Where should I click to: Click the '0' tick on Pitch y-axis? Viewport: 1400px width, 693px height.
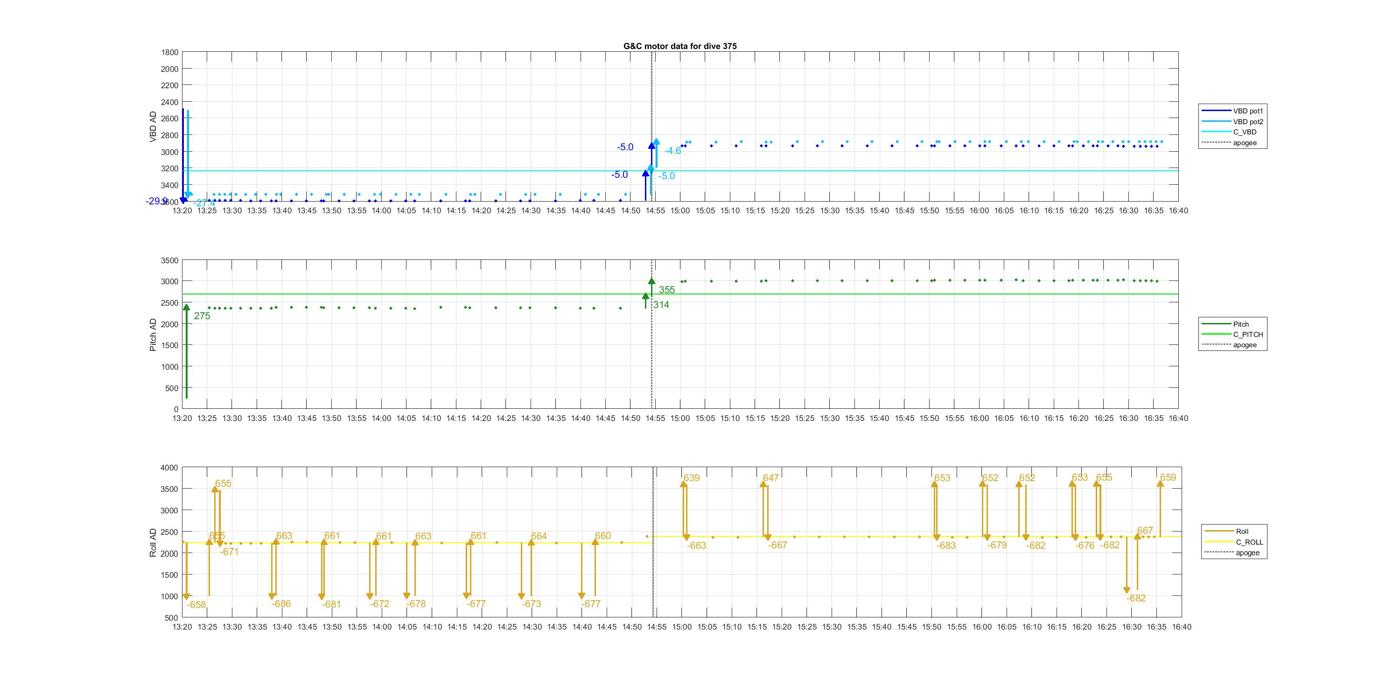pos(177,410)
